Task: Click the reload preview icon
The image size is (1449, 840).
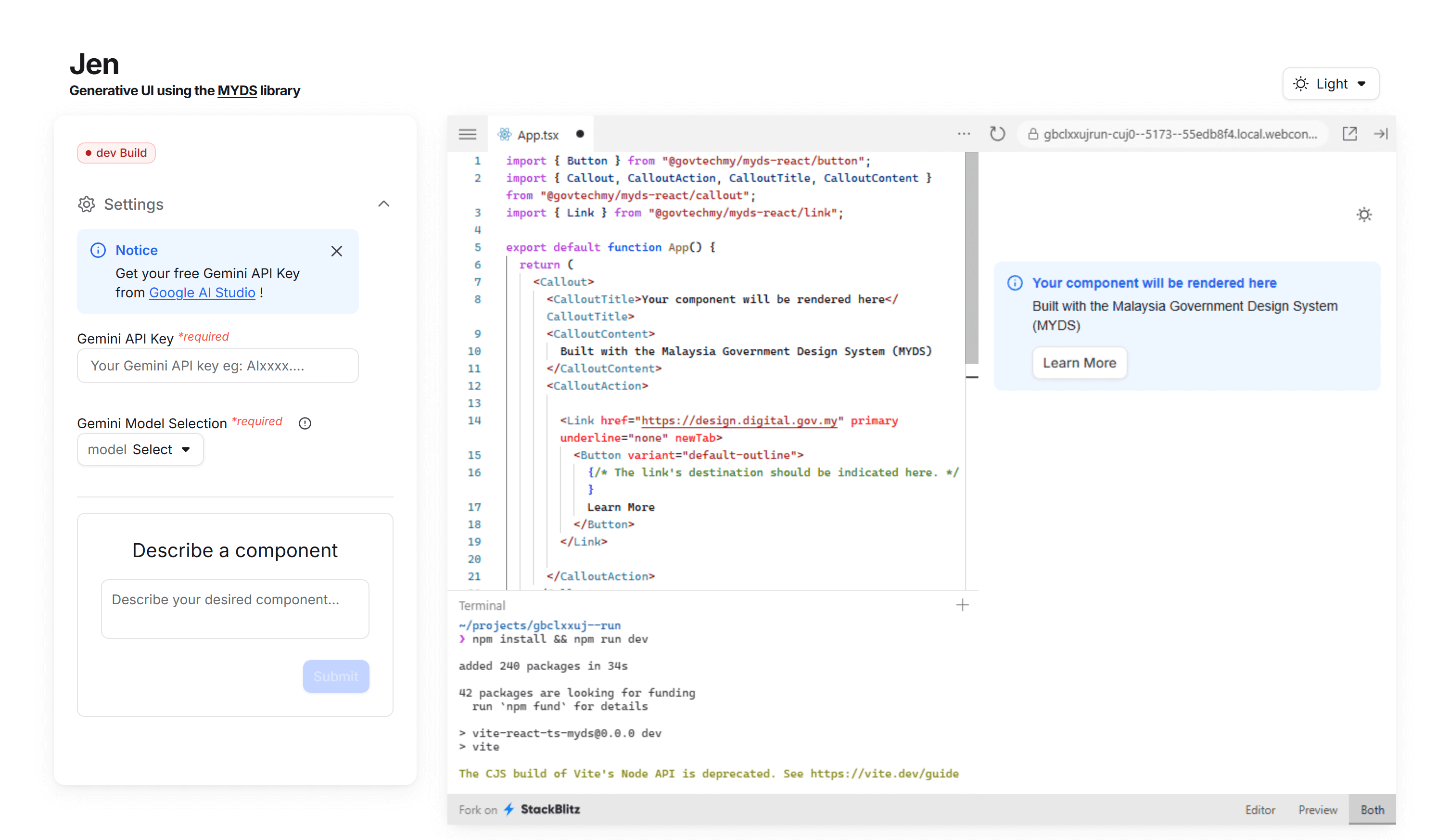Action: 997,134
